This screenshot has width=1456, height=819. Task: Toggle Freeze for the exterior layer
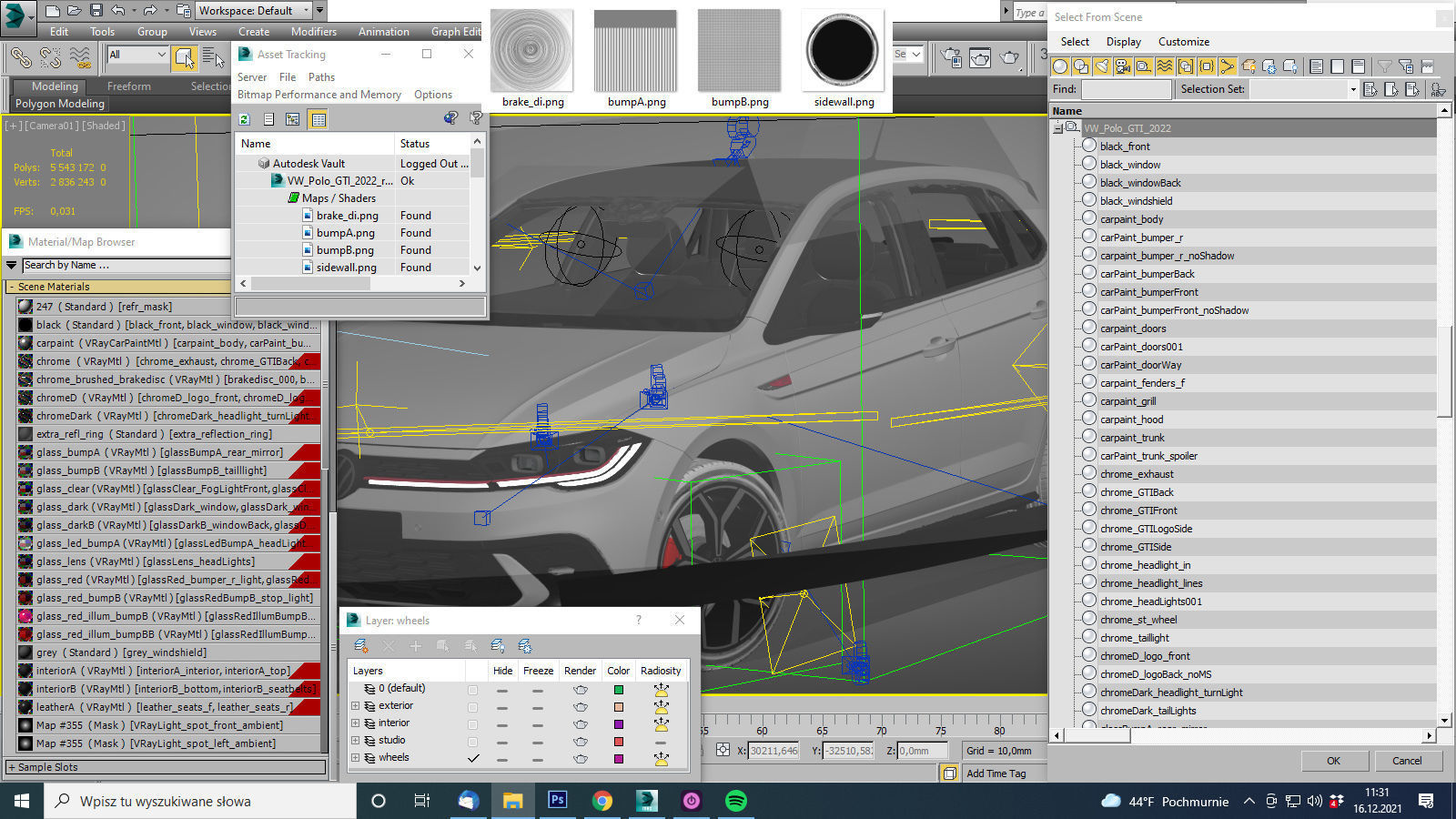click(538, 707)
